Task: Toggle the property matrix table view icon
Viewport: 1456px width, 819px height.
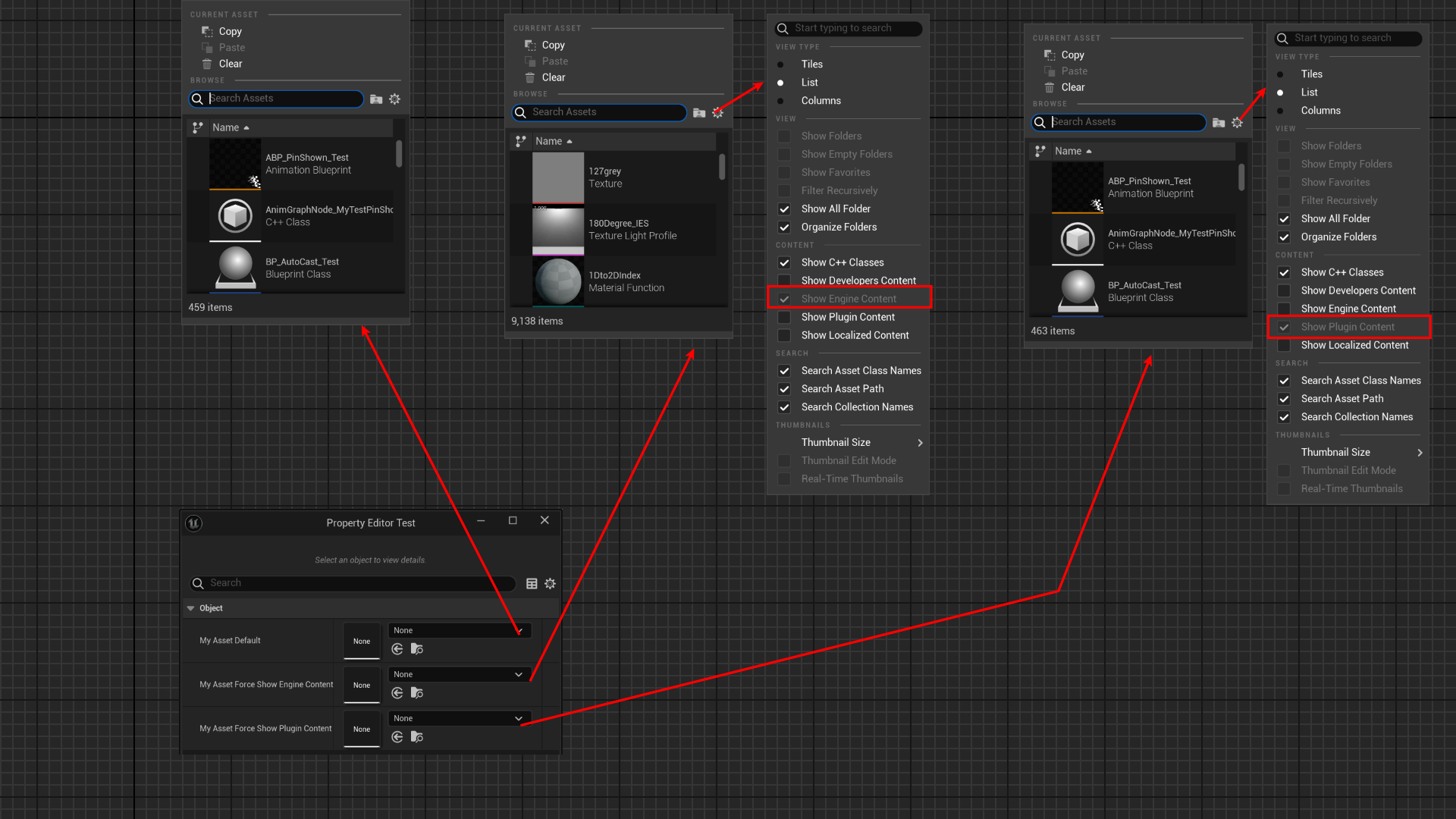Action: (532, 583)
